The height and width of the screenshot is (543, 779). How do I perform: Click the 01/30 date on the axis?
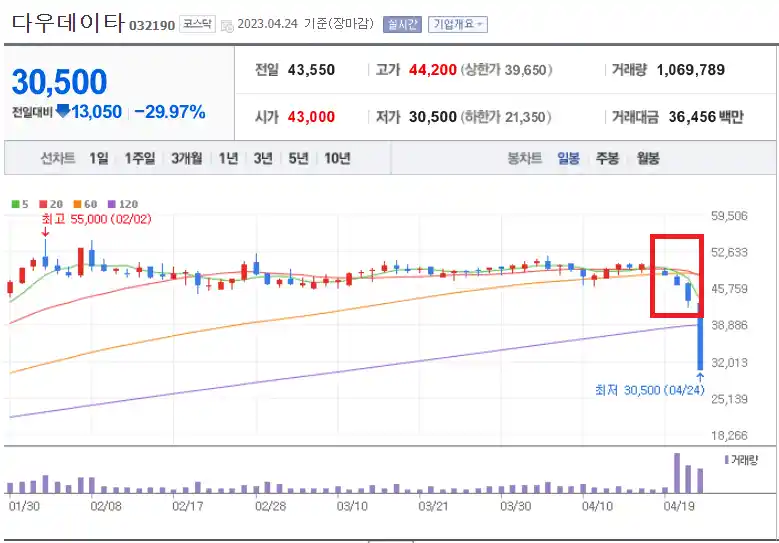click(x=24, y=506)
